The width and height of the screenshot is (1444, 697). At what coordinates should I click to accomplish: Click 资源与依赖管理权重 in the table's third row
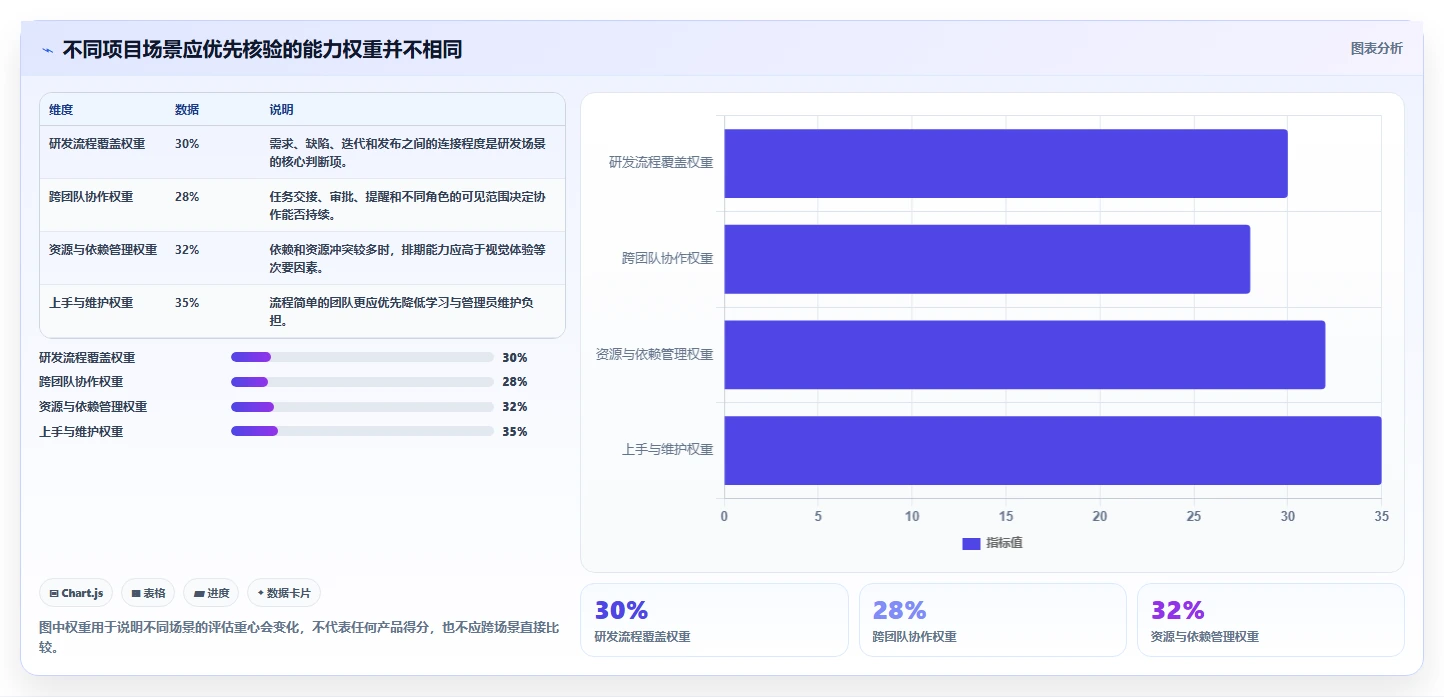[x=103, y=250]
